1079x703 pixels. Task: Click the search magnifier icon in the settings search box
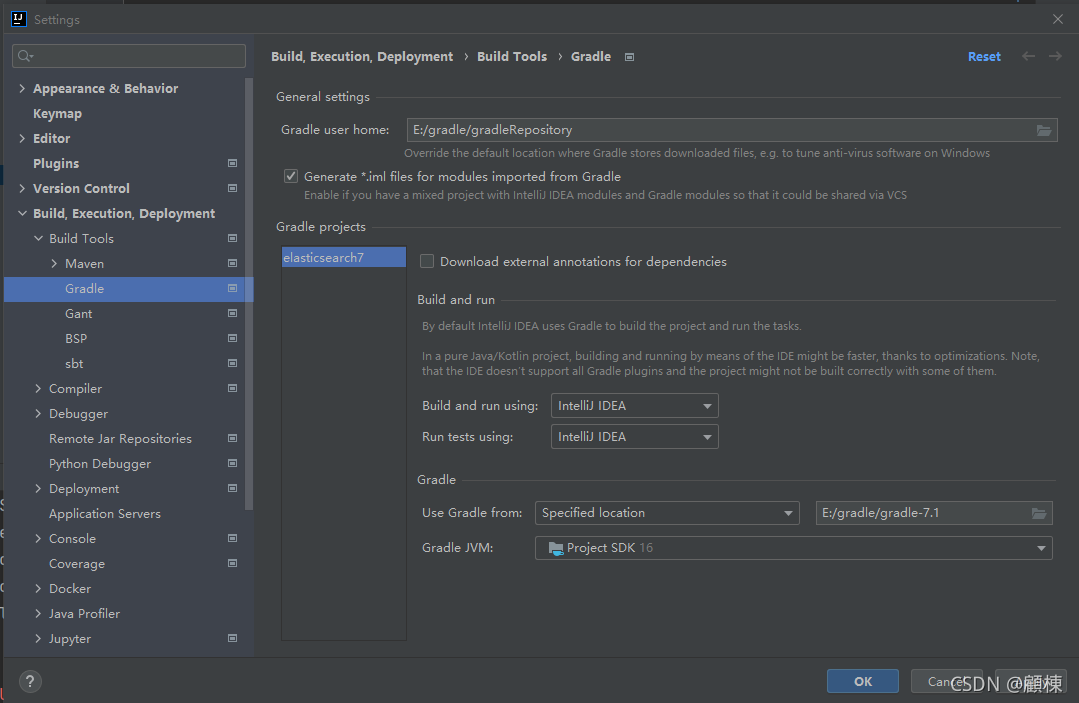25,56
